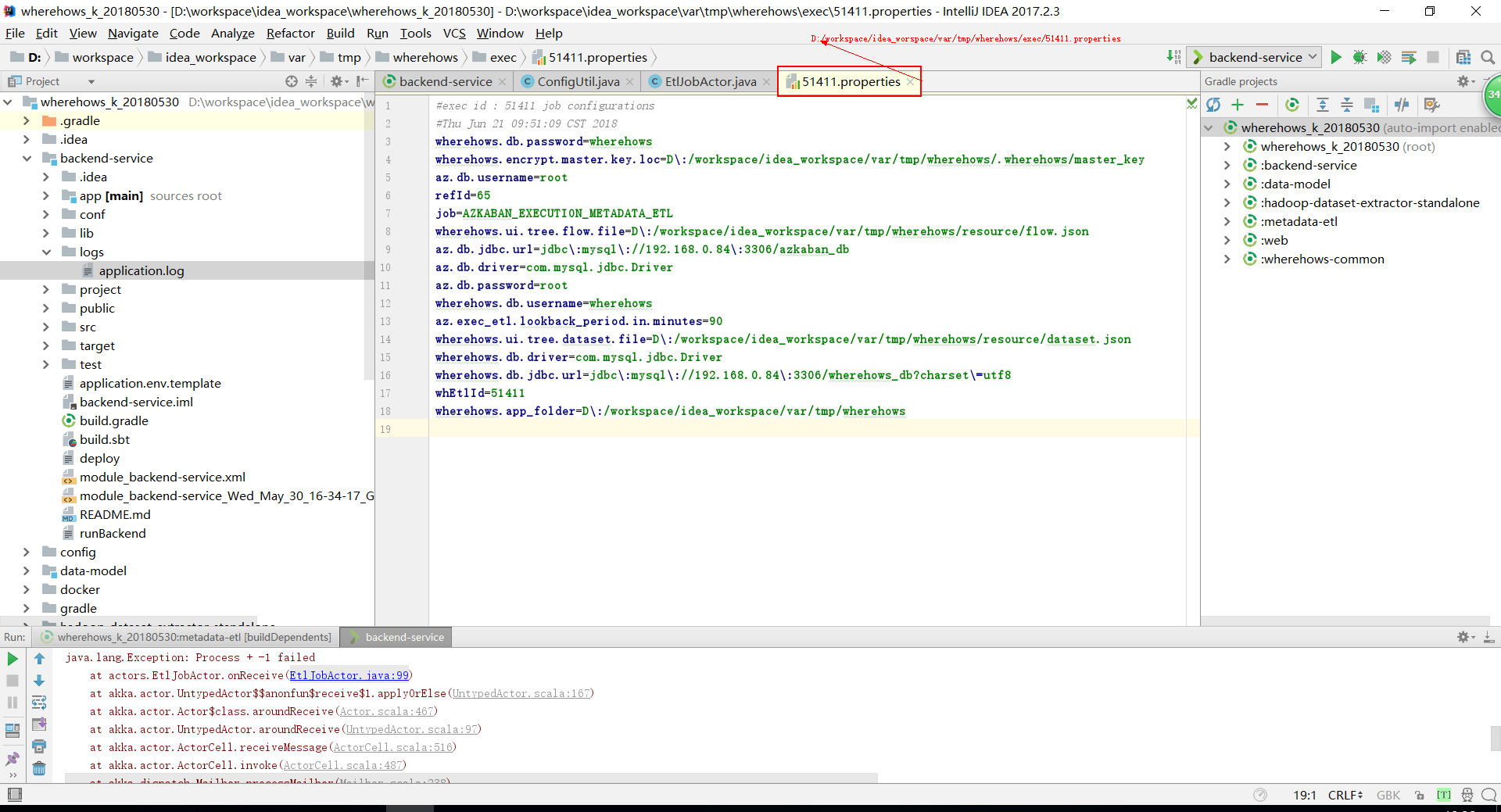Open Gradle settings via the gear dropdown

1463,80
